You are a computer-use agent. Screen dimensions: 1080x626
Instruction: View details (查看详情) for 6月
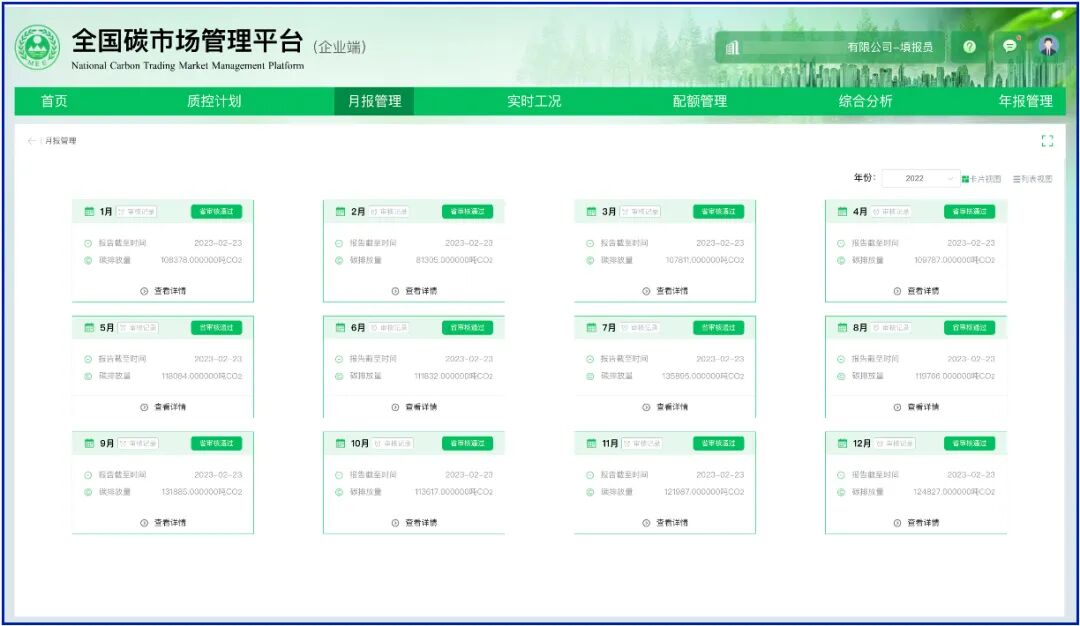point(414,407)
